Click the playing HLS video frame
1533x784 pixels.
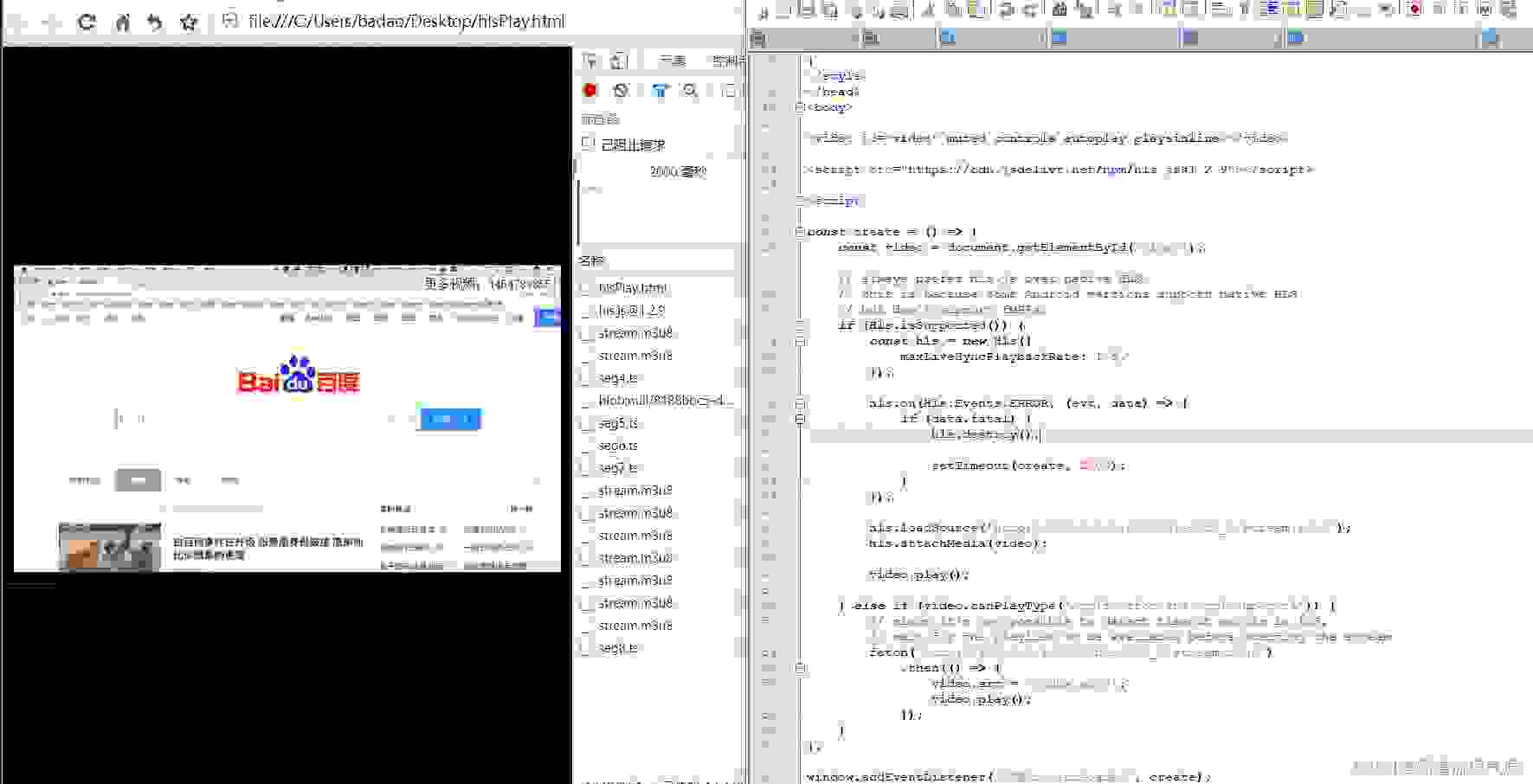(287, 419)
